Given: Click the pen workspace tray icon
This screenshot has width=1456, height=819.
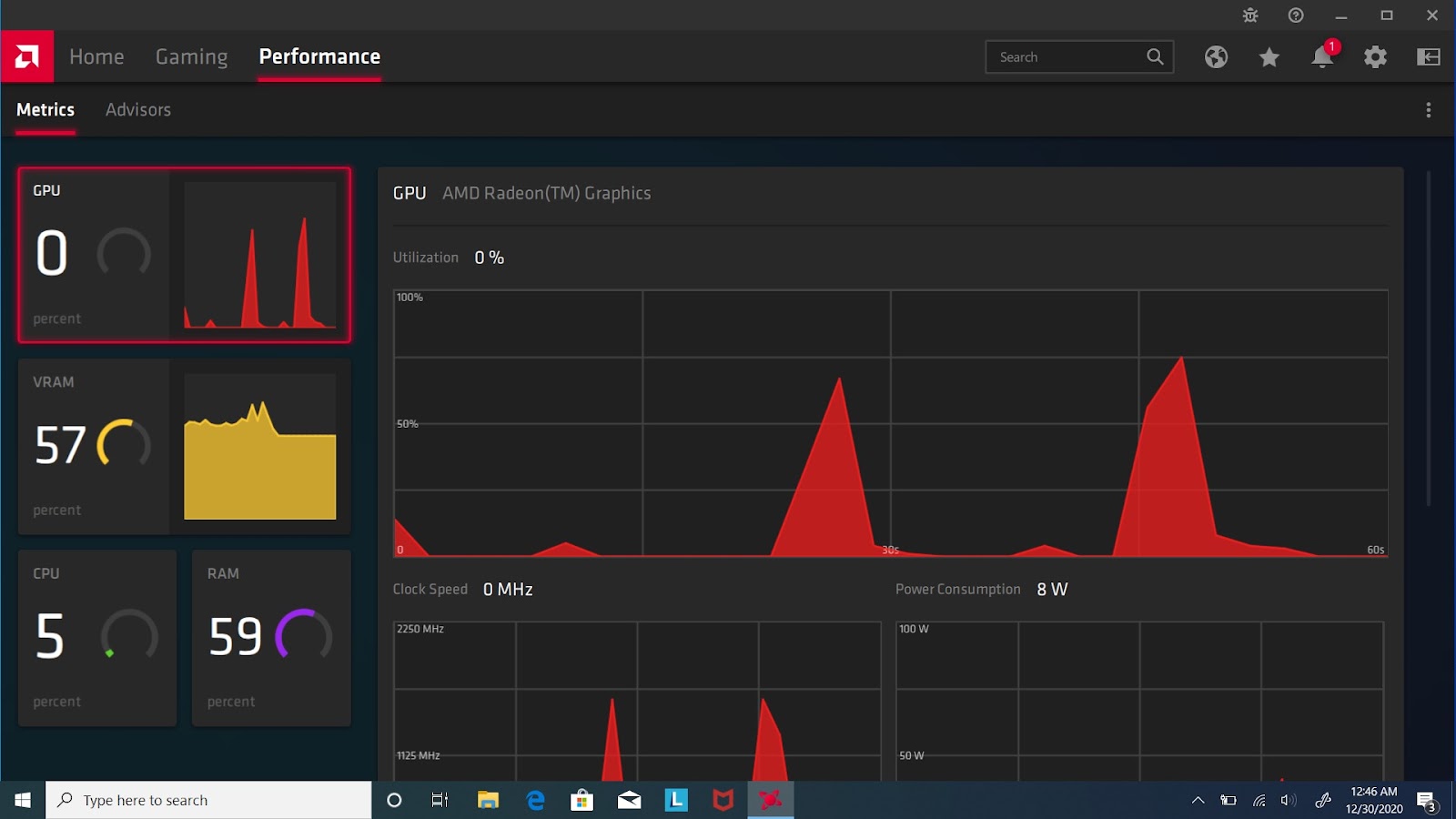Looking at the screenshot, I should [1323, 801].
